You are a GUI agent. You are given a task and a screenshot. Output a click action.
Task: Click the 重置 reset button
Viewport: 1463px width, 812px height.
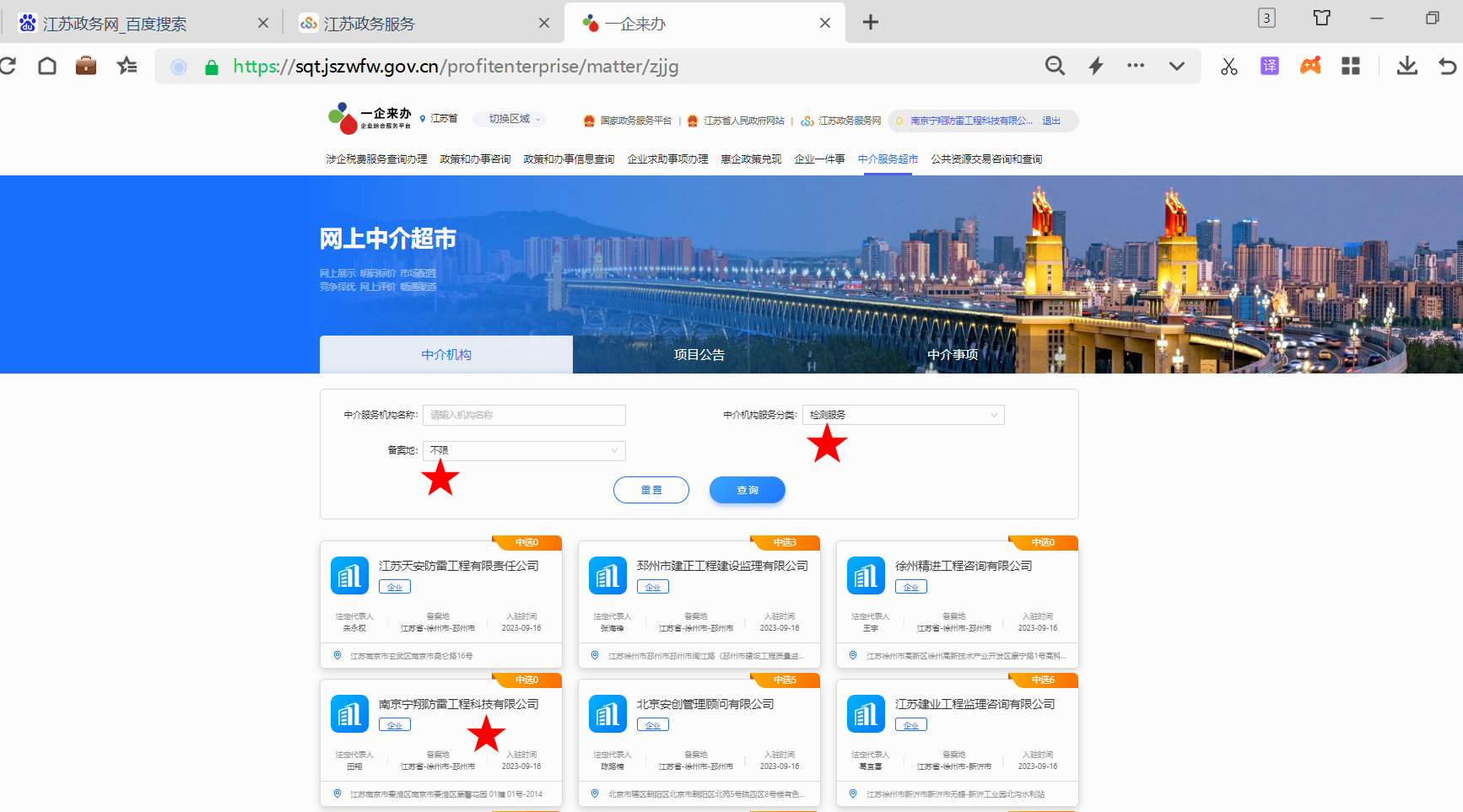(651, 490)
